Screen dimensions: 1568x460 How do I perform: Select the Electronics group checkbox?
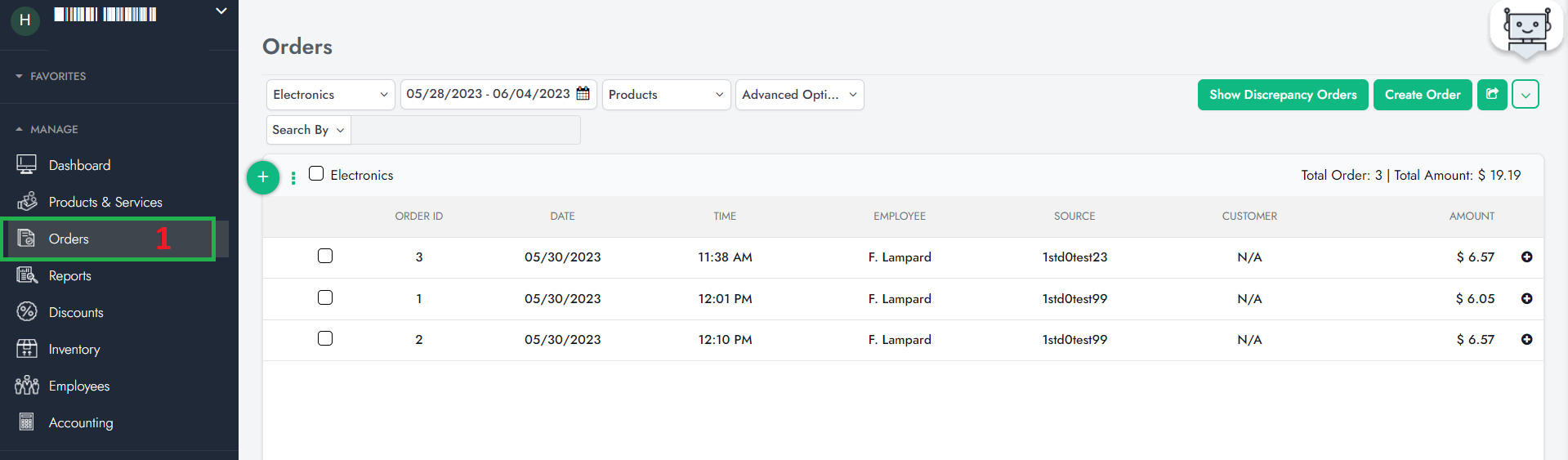[x=316, y=174]
